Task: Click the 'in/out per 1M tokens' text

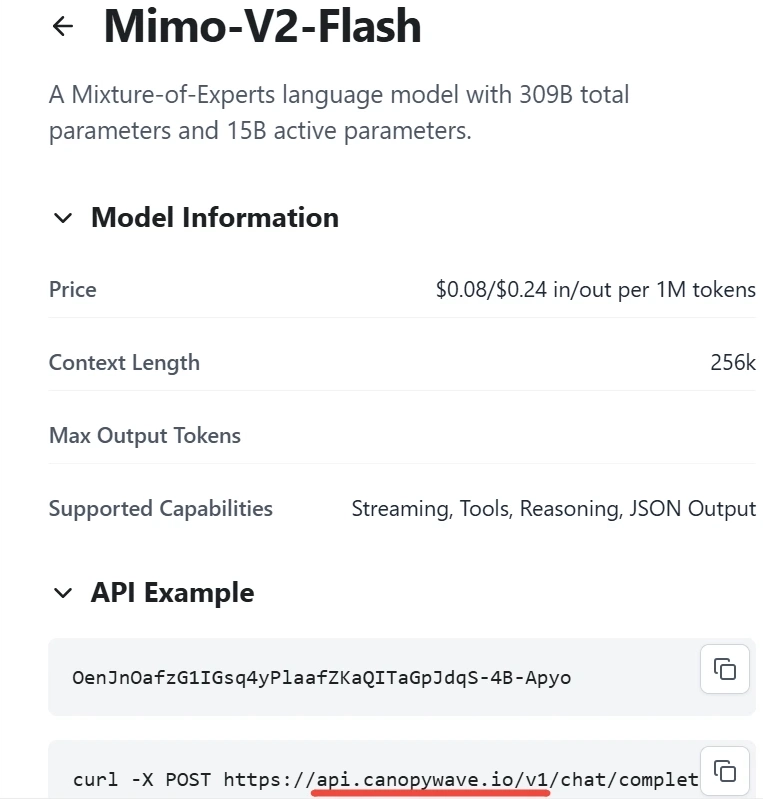Action: pos(653,290)
